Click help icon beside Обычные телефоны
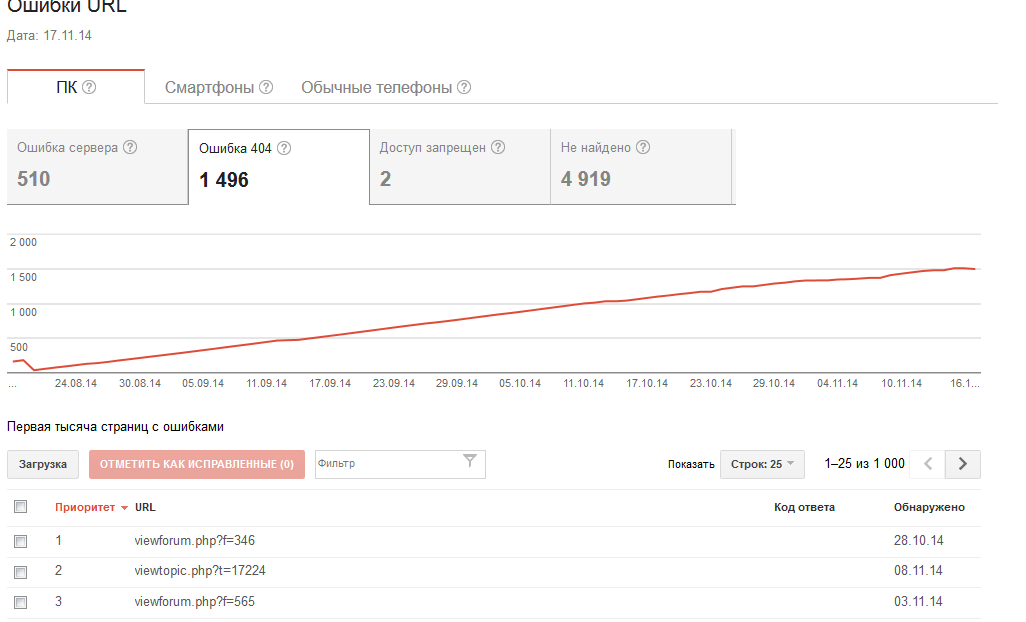 click(464, 87)
